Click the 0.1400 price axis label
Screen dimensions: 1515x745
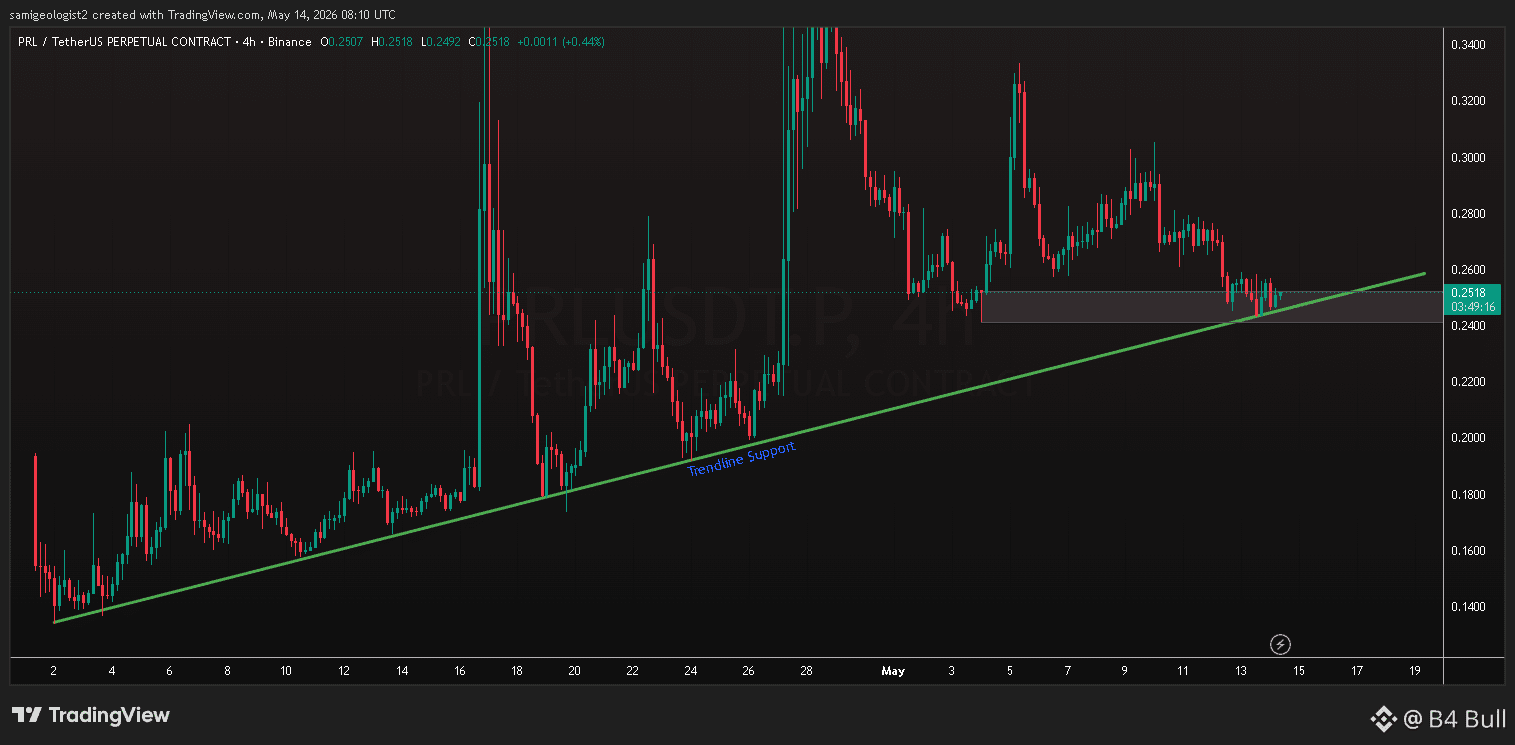(x=1467, y=607)
